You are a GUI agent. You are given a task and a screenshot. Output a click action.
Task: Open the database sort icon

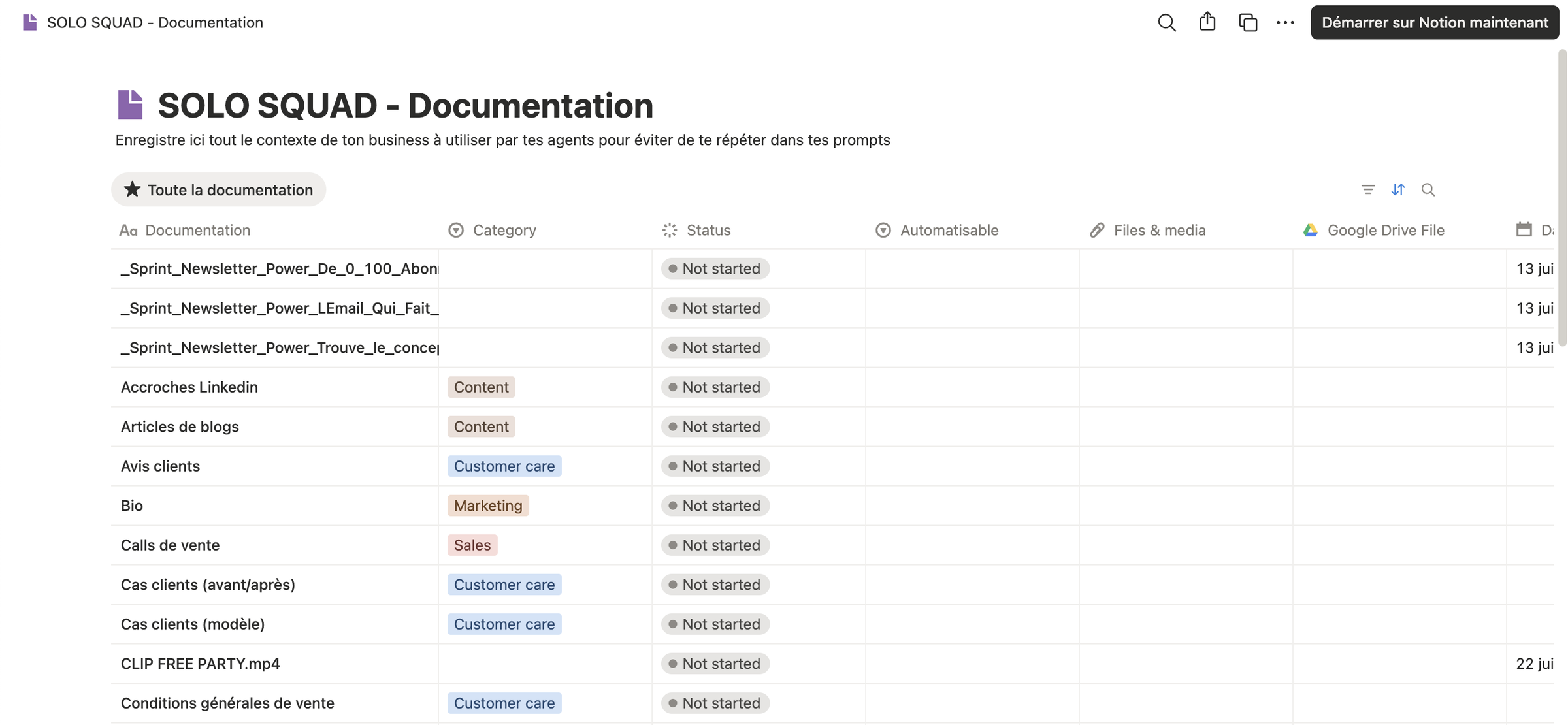pos(1398,189)
